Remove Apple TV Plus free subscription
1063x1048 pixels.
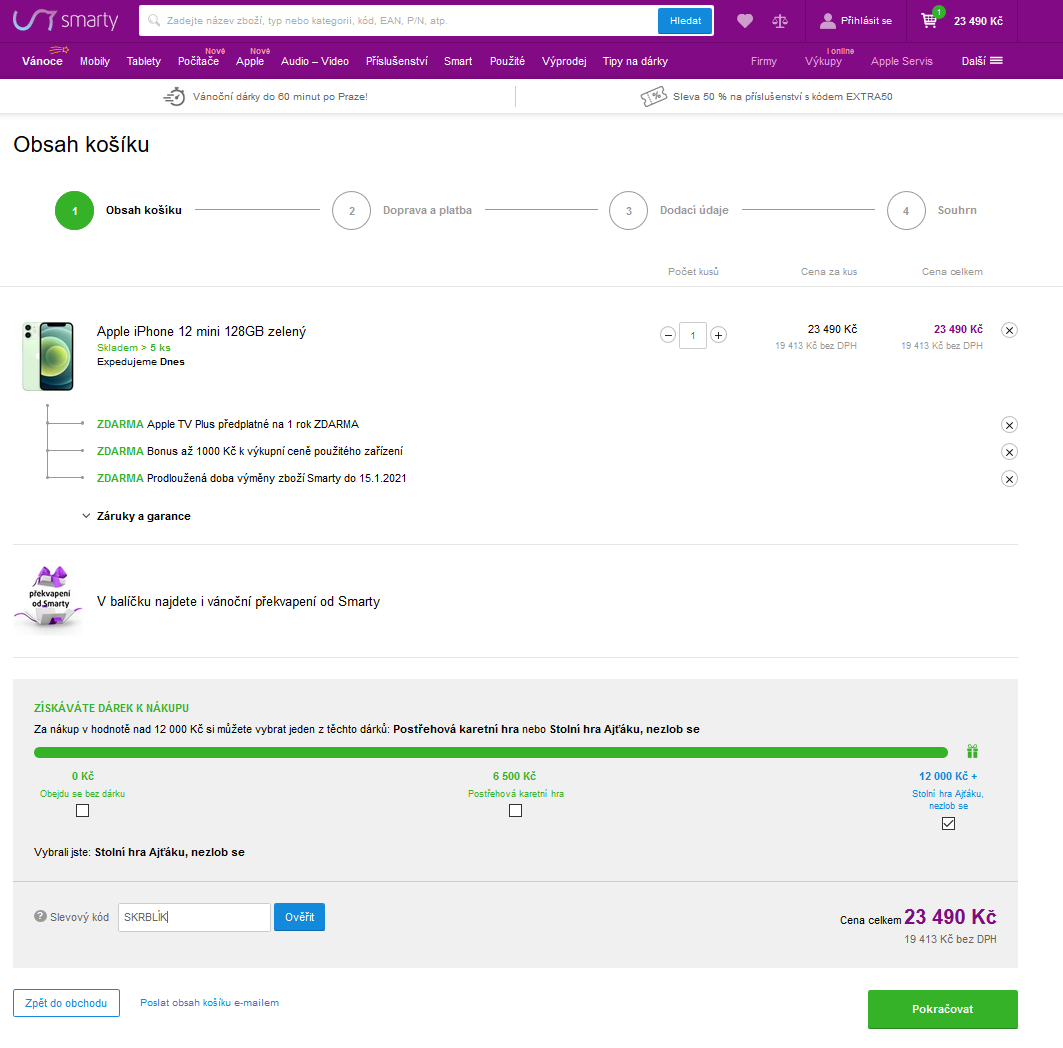click(1009, 425)
